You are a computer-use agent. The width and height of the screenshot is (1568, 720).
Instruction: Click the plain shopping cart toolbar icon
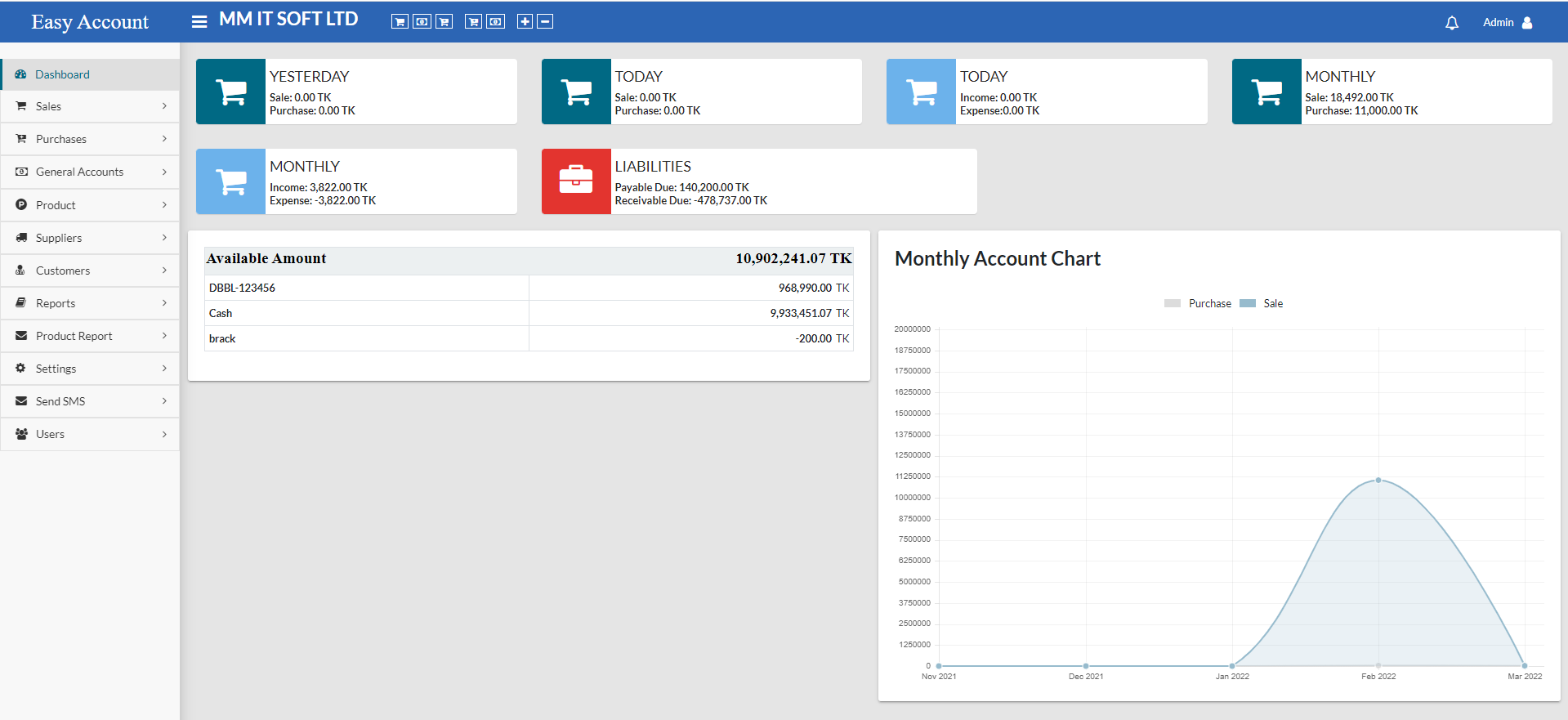(x=400, y=22)
